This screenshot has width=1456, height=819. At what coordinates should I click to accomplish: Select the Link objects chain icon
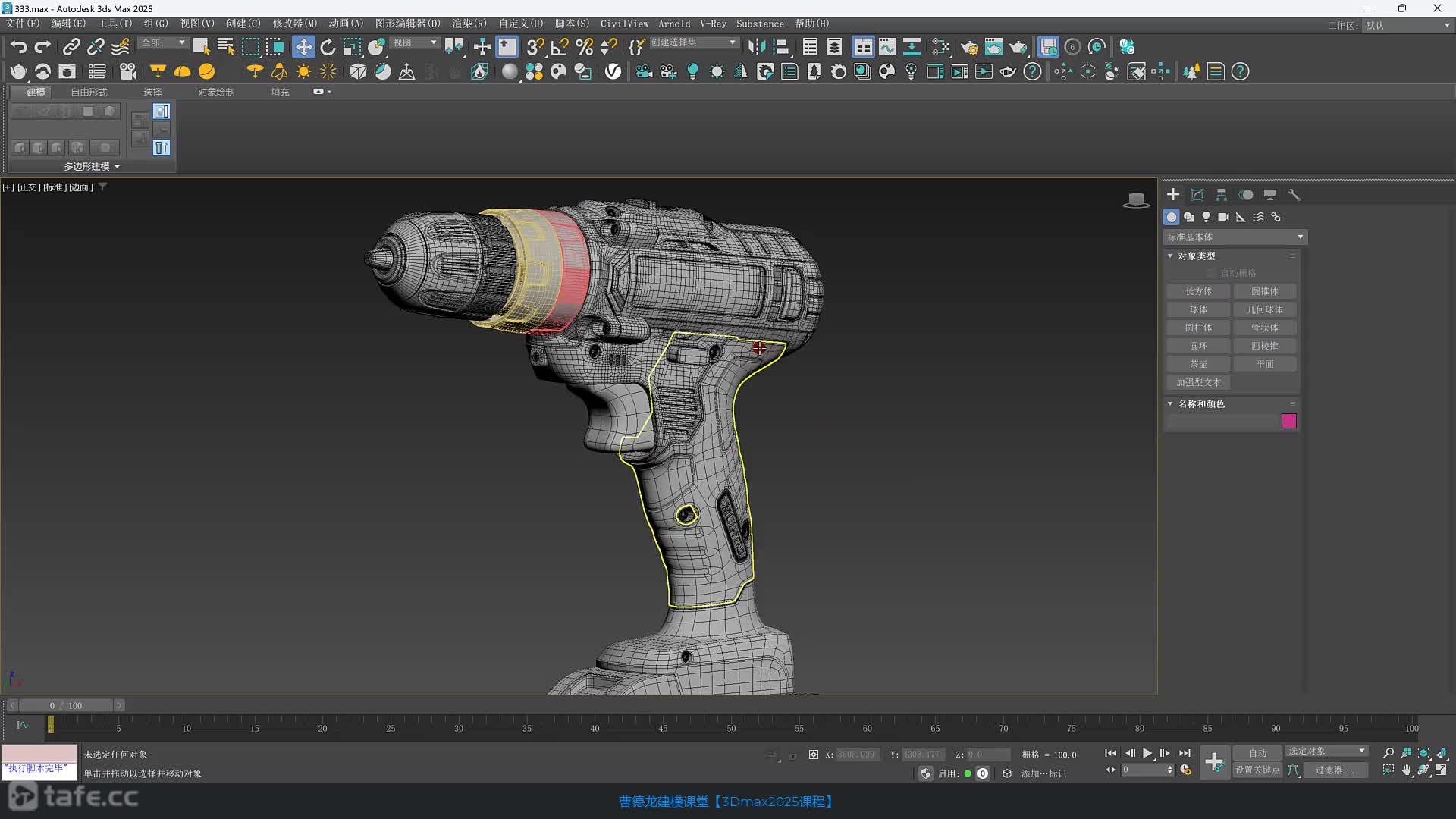point(71,47)
